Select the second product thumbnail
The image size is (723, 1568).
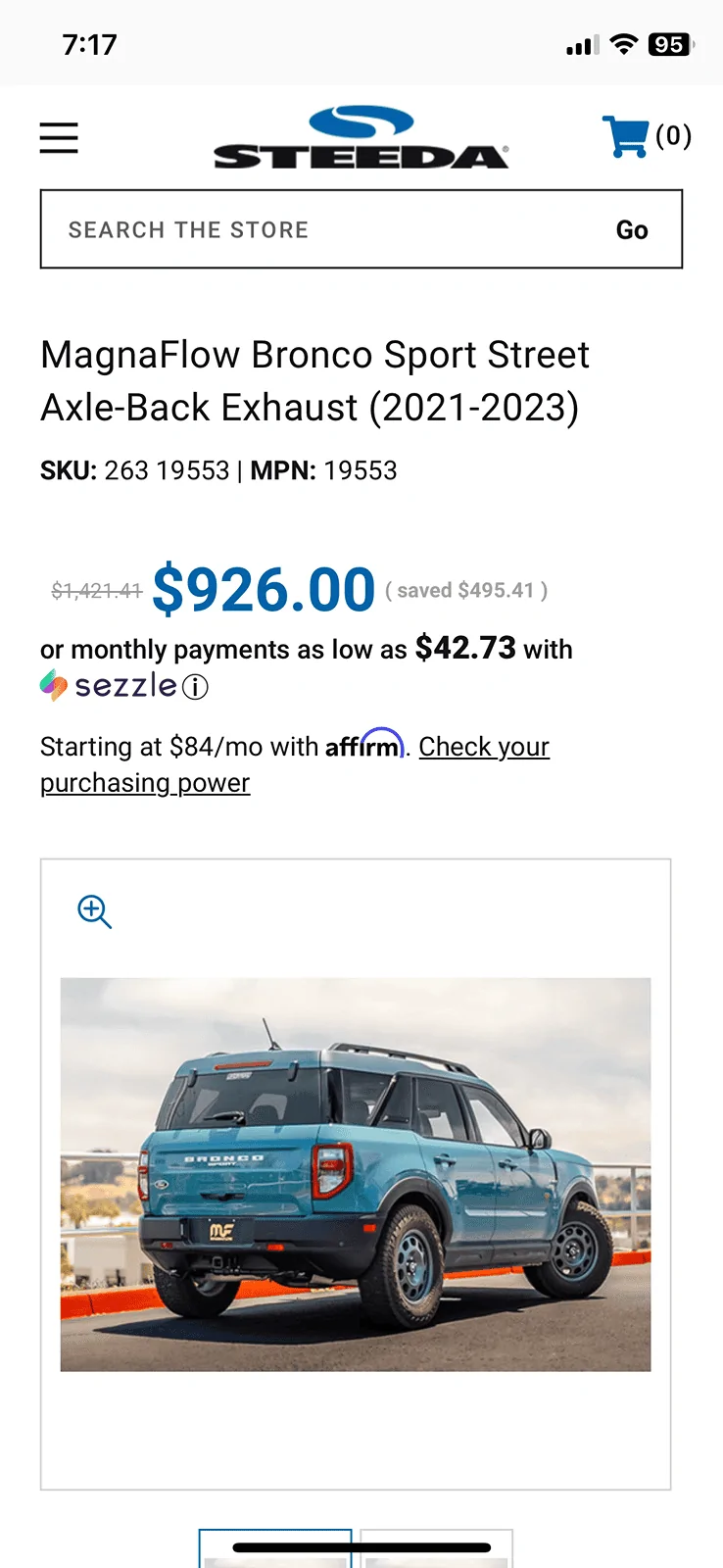(x=436, y=1552)
